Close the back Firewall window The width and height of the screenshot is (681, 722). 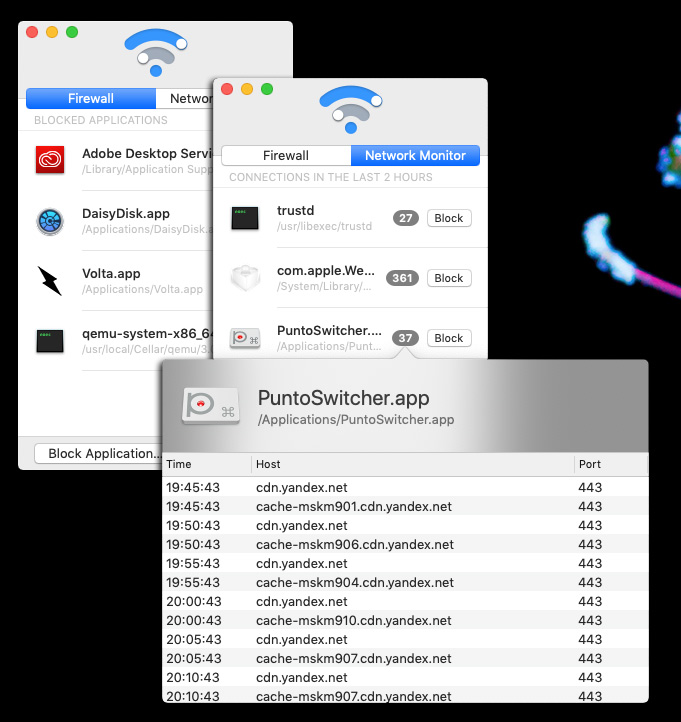coord(32,32)
